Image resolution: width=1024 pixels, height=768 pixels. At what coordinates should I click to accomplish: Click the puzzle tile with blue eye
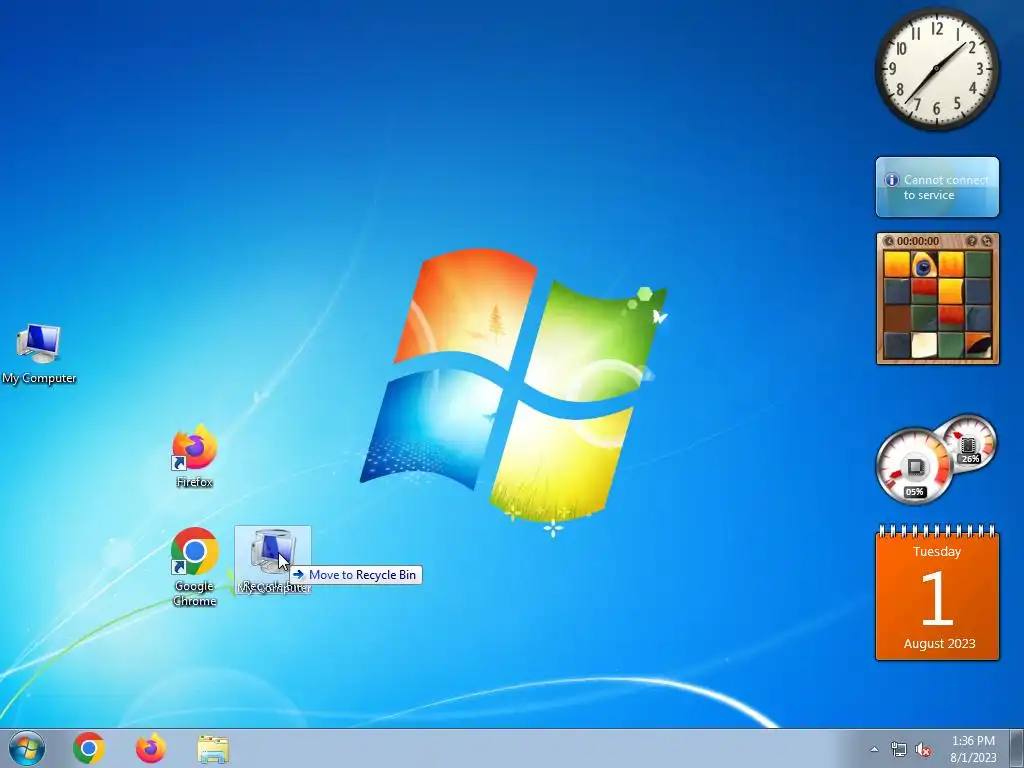(x=923, y=265)
